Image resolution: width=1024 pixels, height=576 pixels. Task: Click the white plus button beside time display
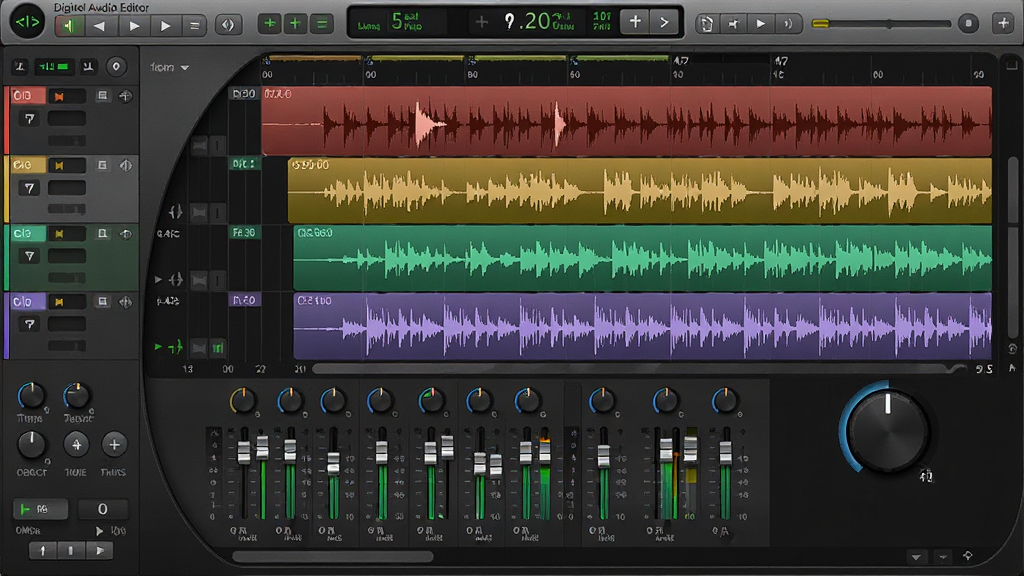[x=635, y=22]
